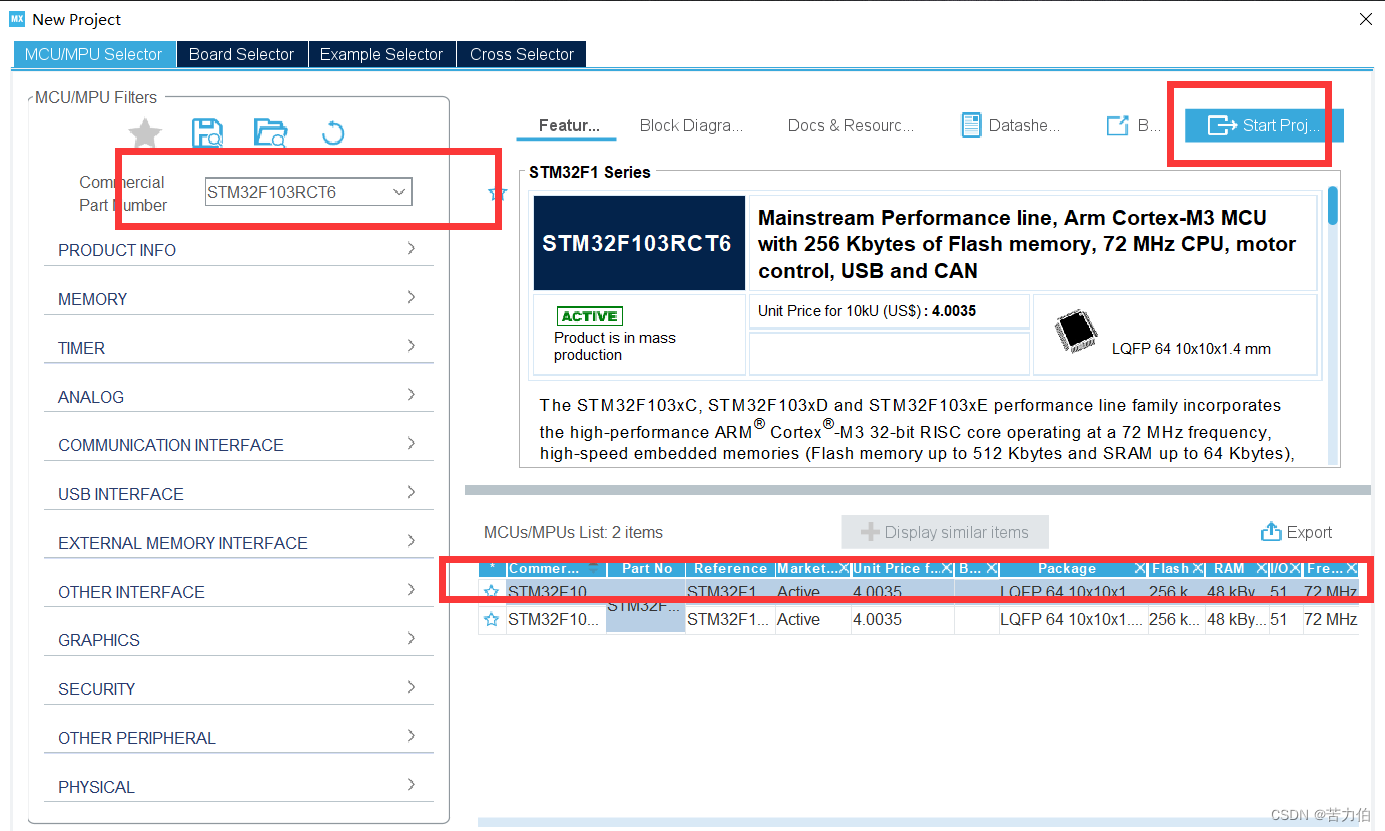This screenshot has height=831, width=1385.
Task: Expand the PHYSICAL filter section
Action: (x=239, y=787)
